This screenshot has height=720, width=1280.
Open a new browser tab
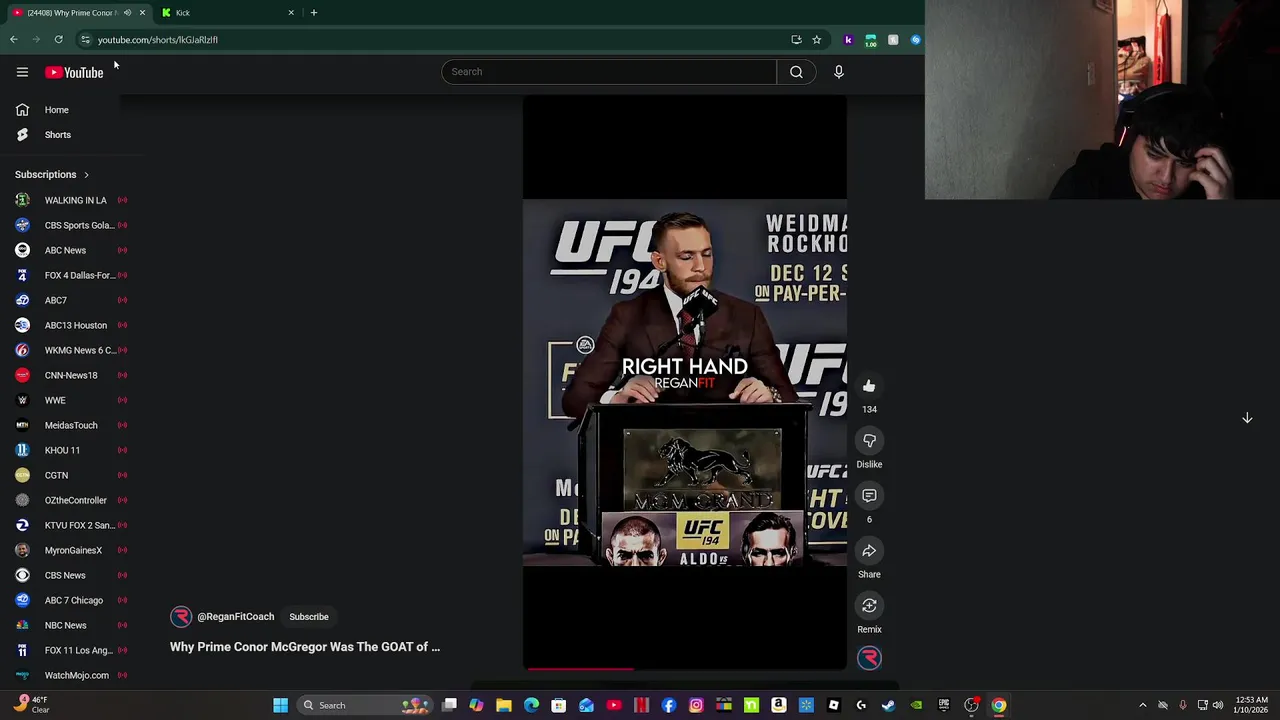click(313, 13)
